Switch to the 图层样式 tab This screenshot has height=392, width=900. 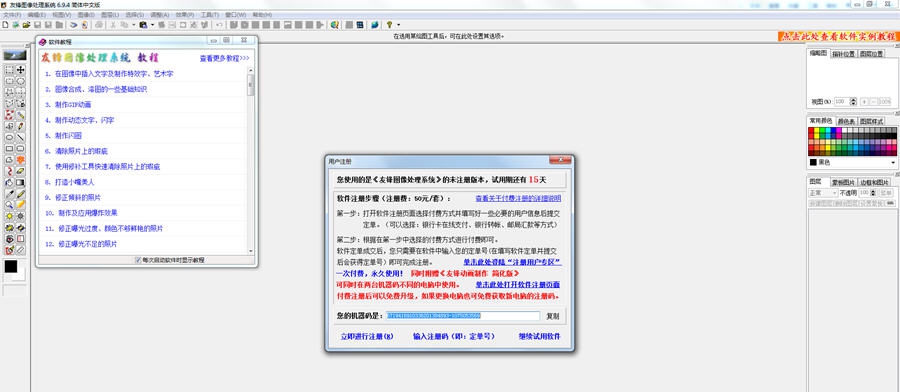tap(871, 121)
